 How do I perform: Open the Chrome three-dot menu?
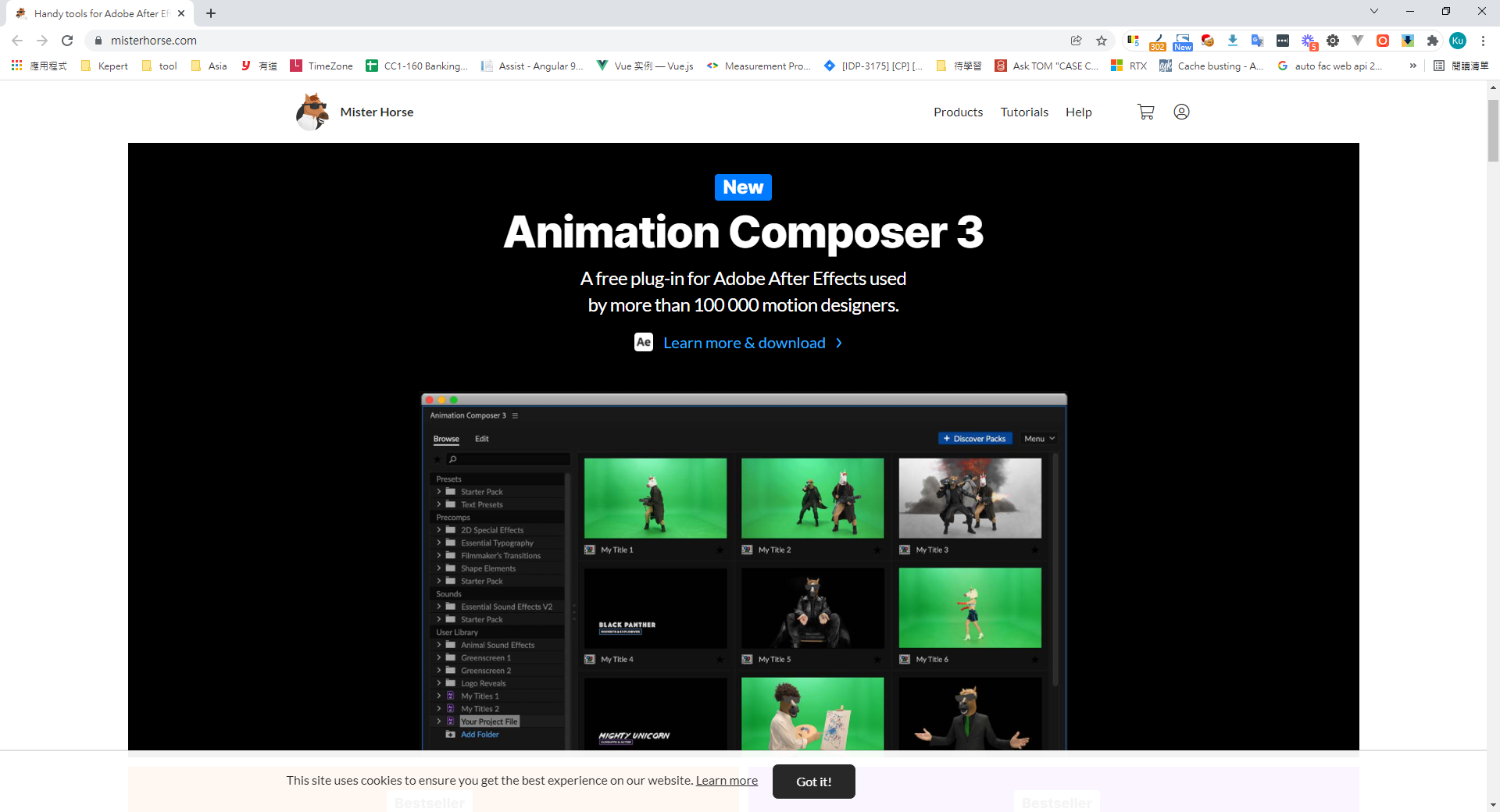pos(1483,41)
